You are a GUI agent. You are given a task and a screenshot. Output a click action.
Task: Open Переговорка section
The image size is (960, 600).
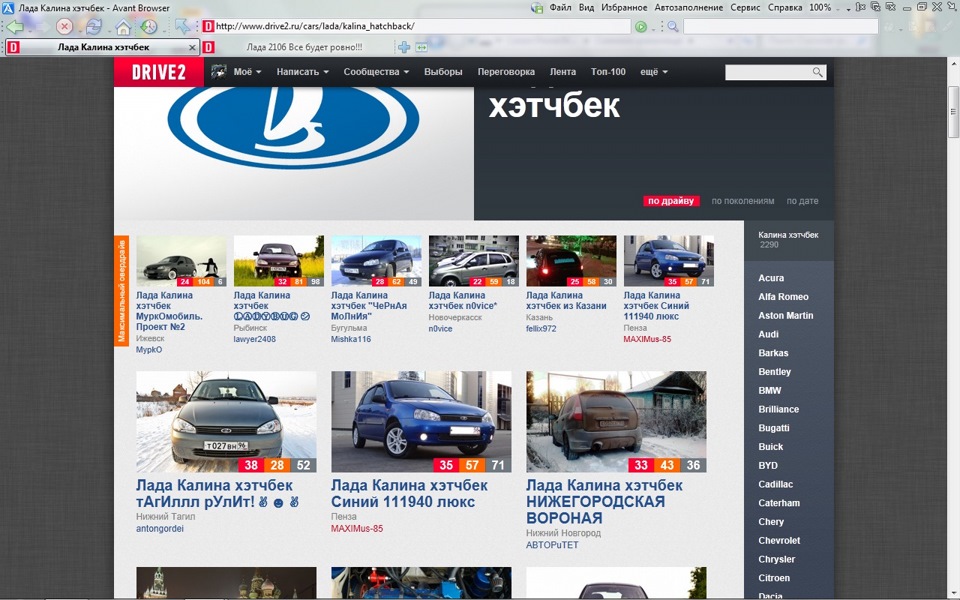tap(506, 72)
